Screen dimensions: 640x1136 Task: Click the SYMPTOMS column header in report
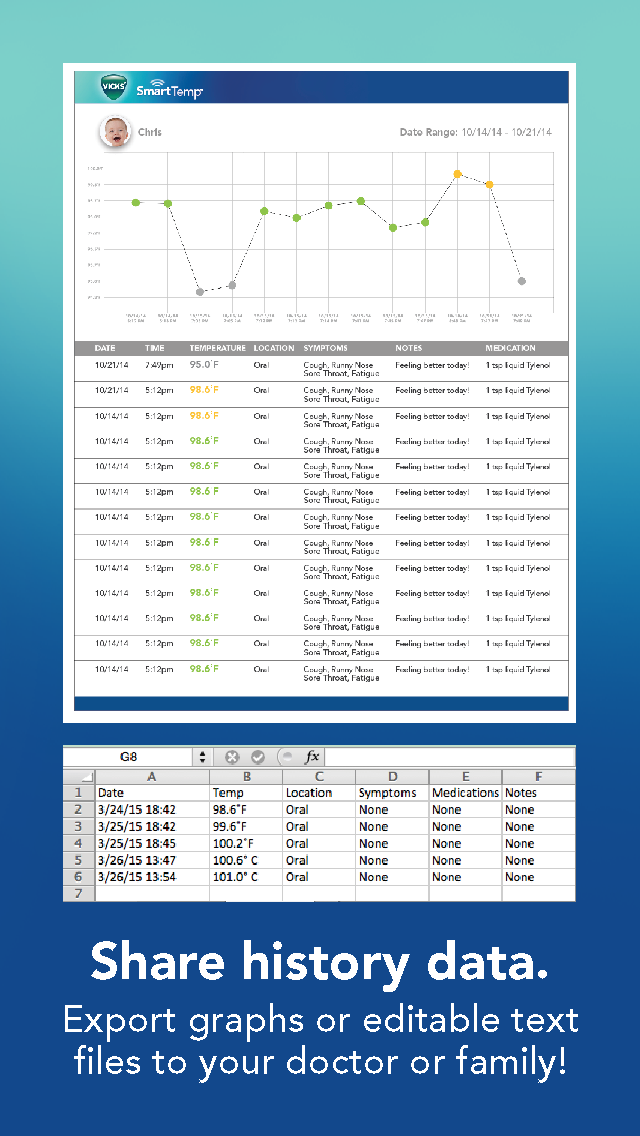(325, 348)
